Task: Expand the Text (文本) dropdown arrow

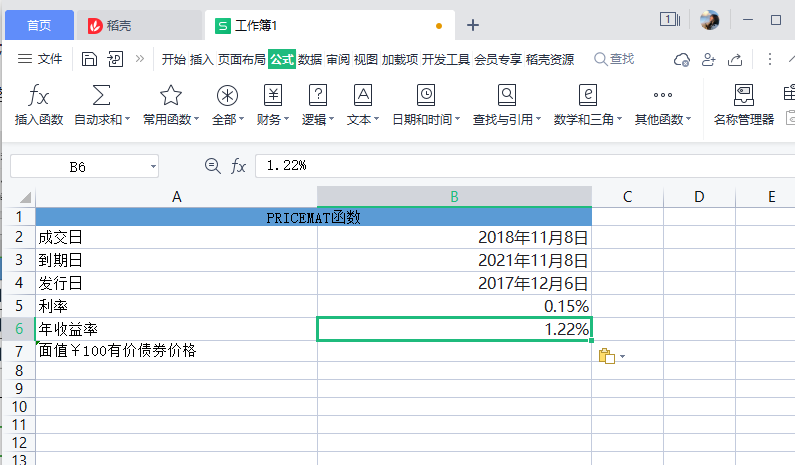Action: click(376, 119)
